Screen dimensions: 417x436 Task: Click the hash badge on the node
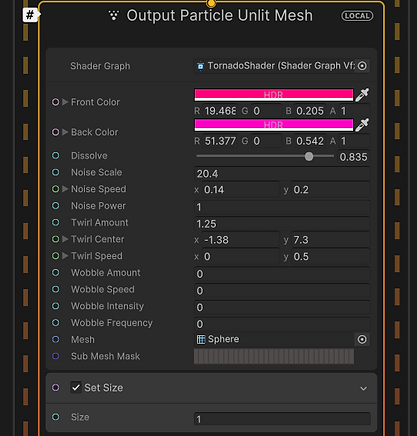tap(30, 15)
